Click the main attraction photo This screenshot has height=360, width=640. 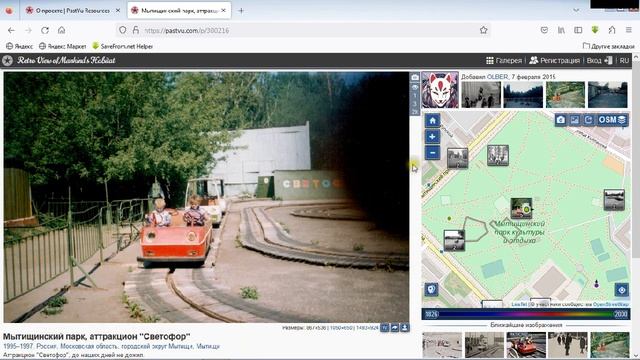point(206,197)
